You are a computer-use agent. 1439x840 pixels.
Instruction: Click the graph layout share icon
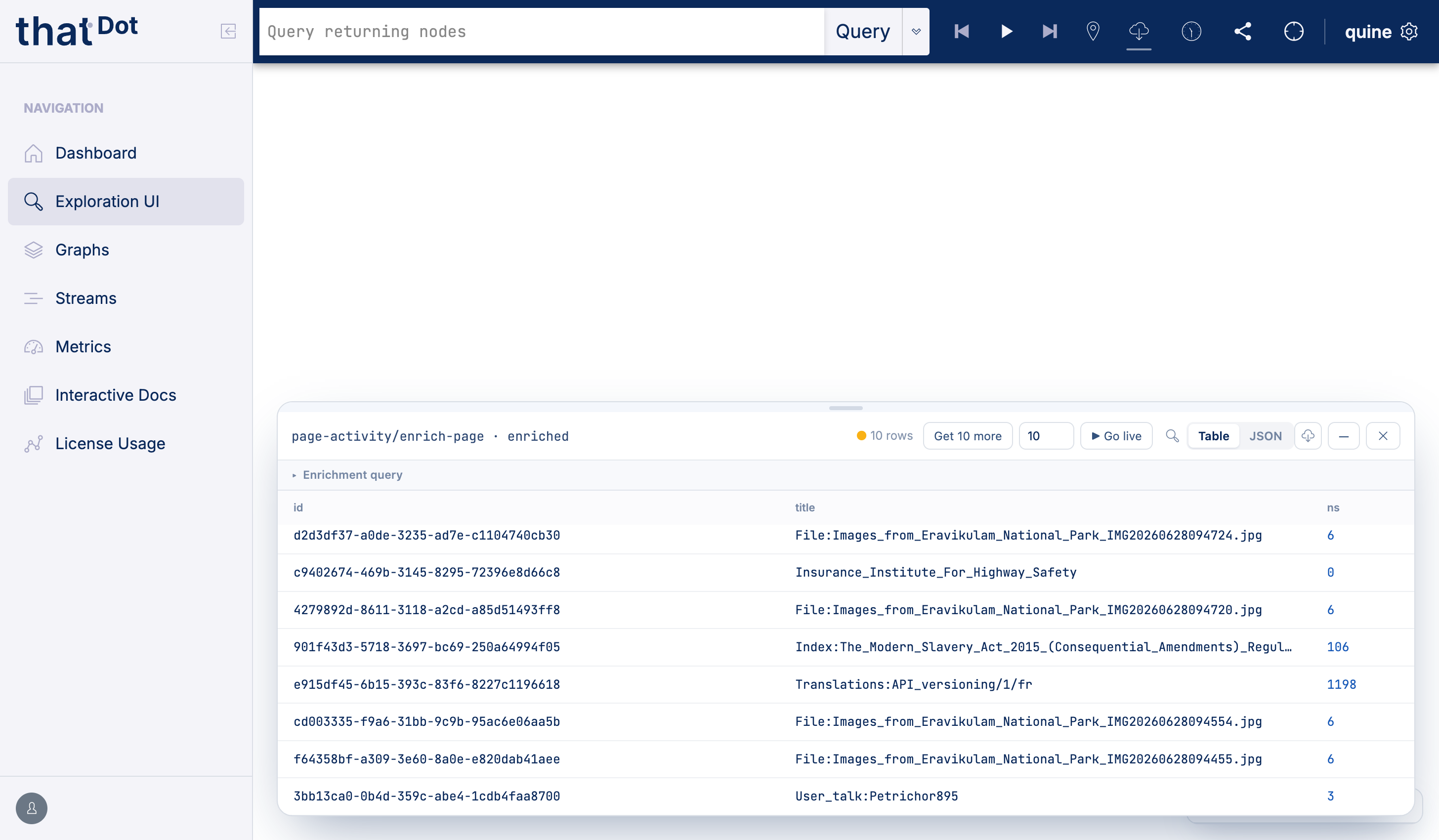coord(1242,32)
